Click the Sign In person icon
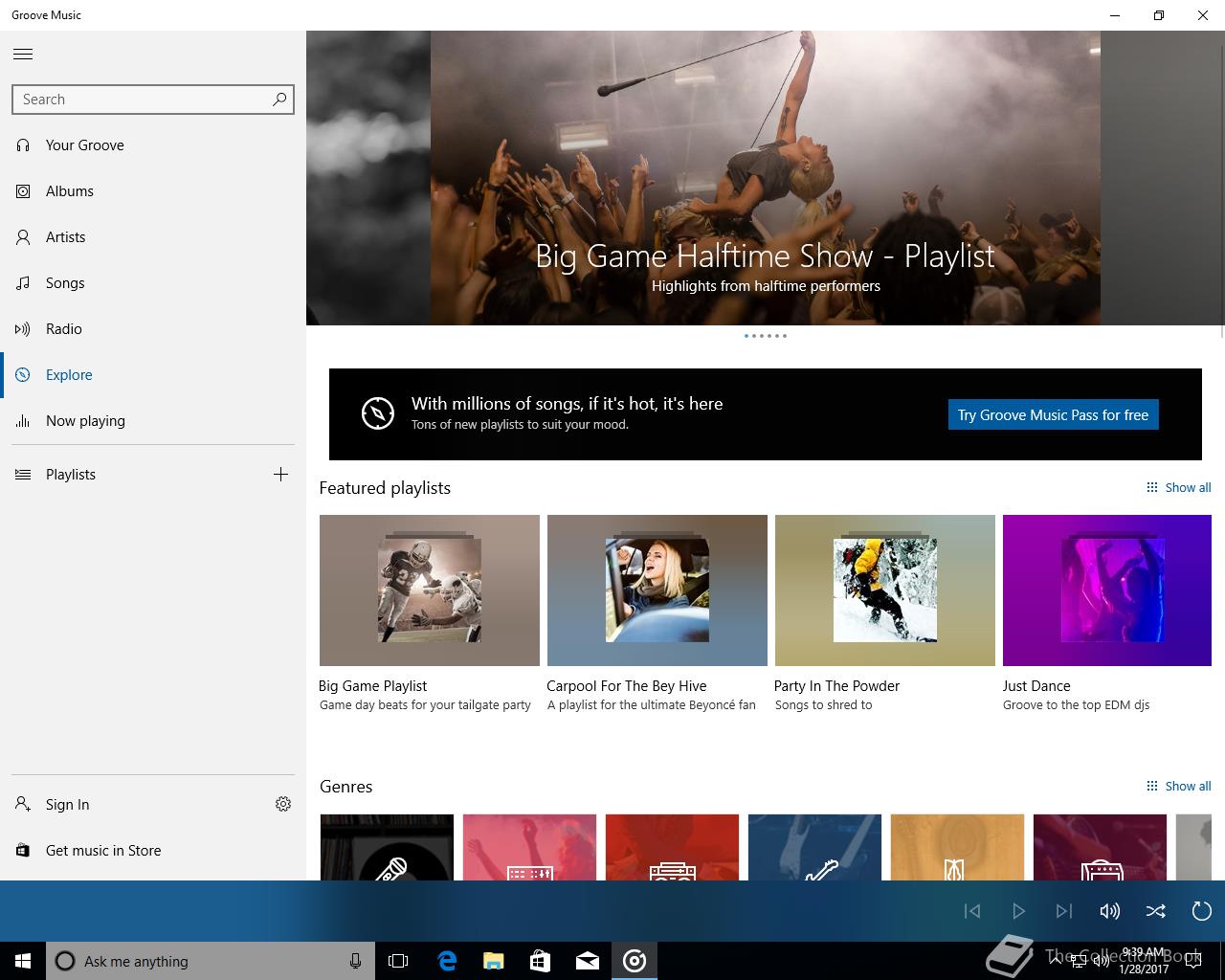The image size is (1225, 980). point(23,804)
